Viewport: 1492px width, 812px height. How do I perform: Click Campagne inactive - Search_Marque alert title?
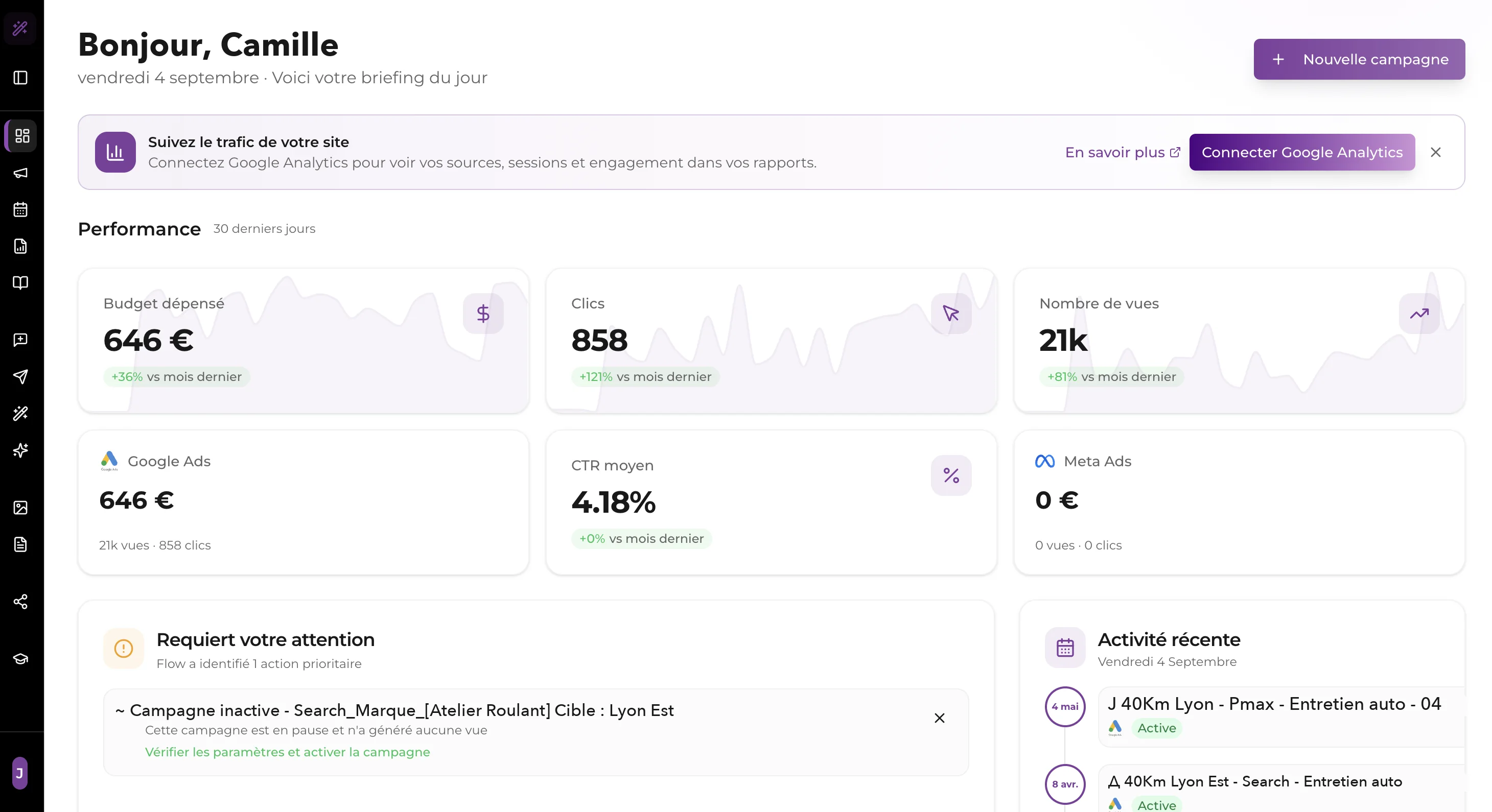(394, 710)
